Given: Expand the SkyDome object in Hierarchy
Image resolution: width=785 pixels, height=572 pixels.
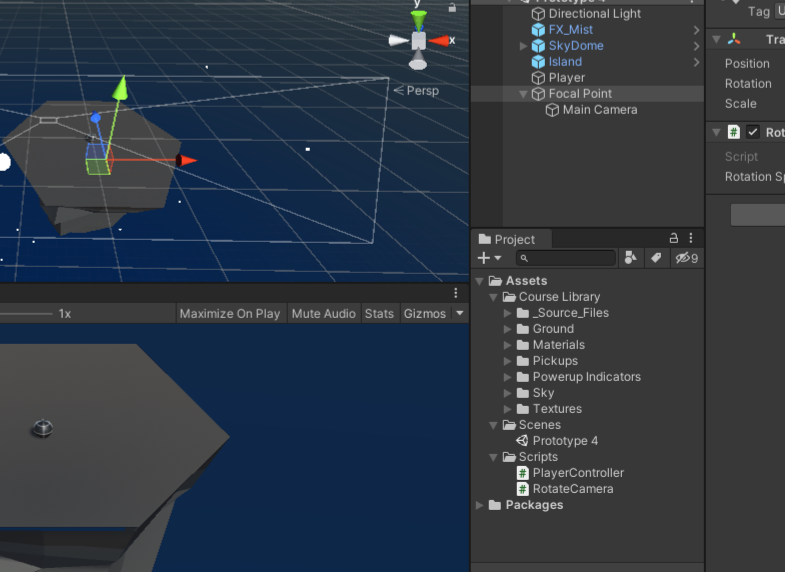Looking at the screenshot, I should [x=524, y=46].
